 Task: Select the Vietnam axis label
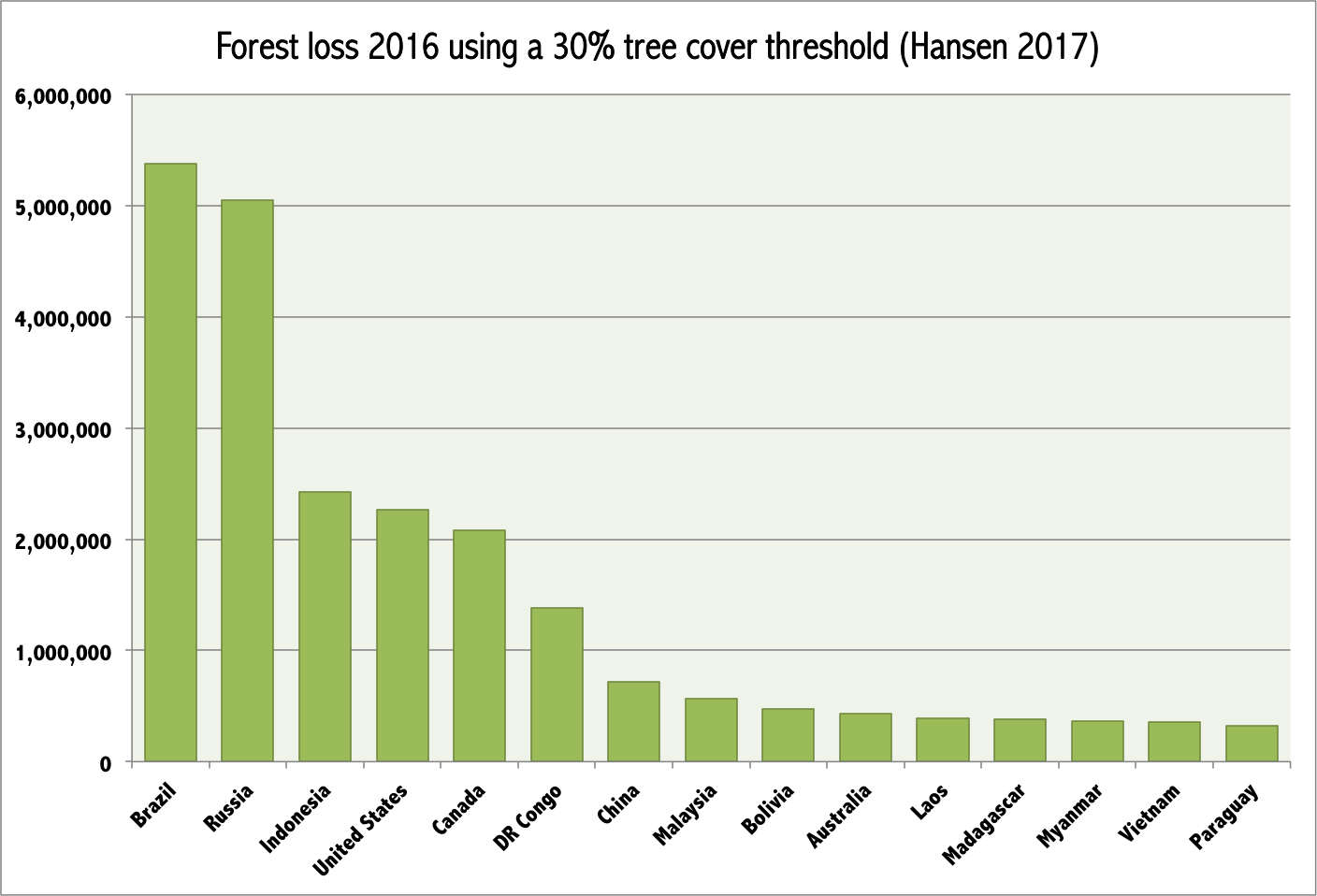pos(1150,813)
